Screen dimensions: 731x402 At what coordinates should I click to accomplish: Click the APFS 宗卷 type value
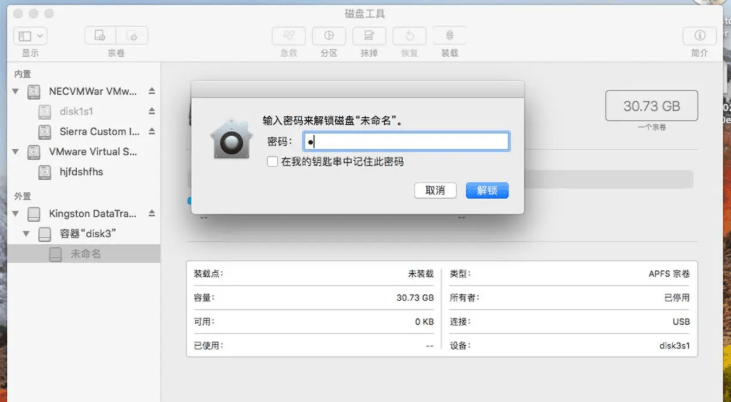669,274
